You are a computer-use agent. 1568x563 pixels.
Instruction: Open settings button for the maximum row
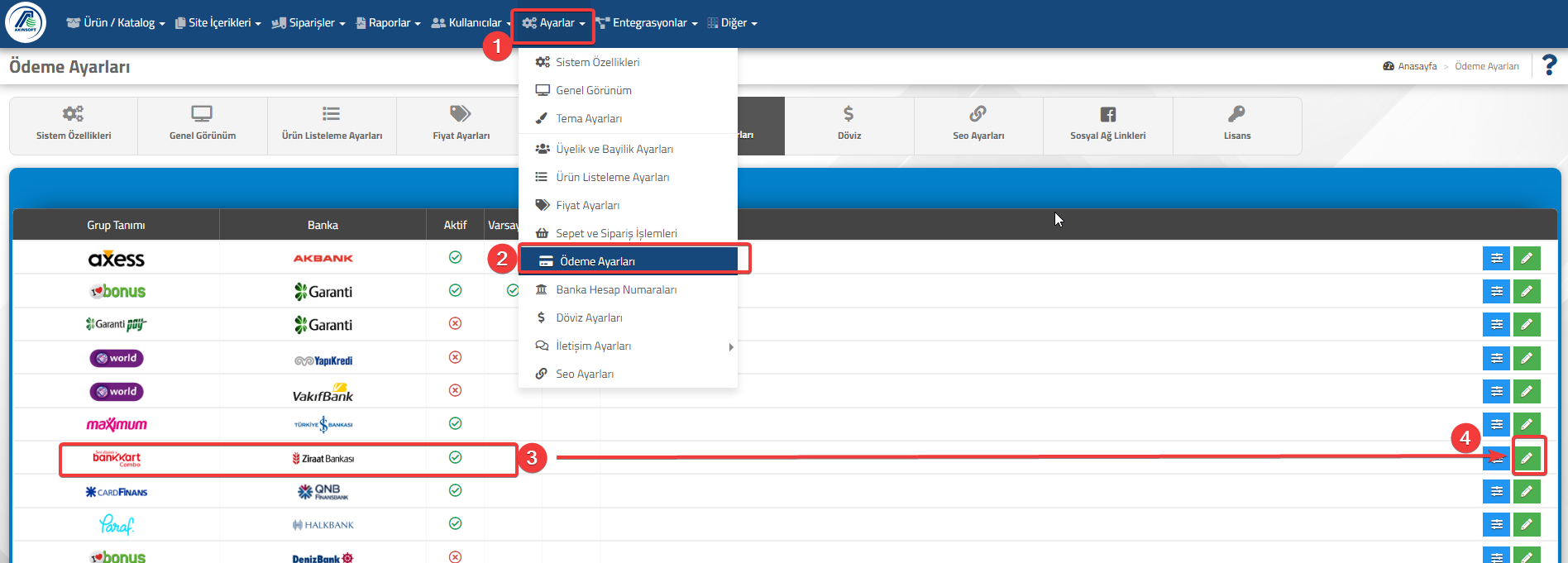(x=1496, y=425)
